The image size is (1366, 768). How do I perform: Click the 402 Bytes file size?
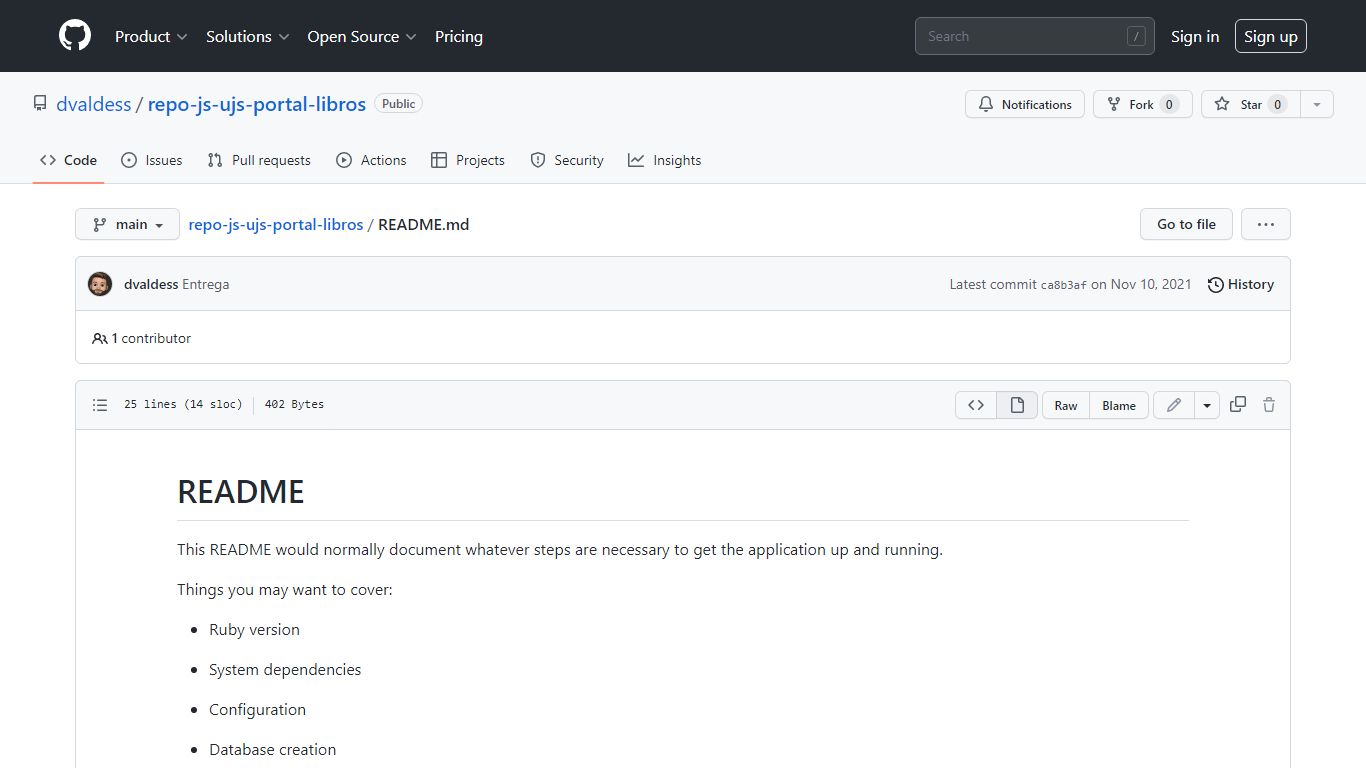click(x=294, y=405)
